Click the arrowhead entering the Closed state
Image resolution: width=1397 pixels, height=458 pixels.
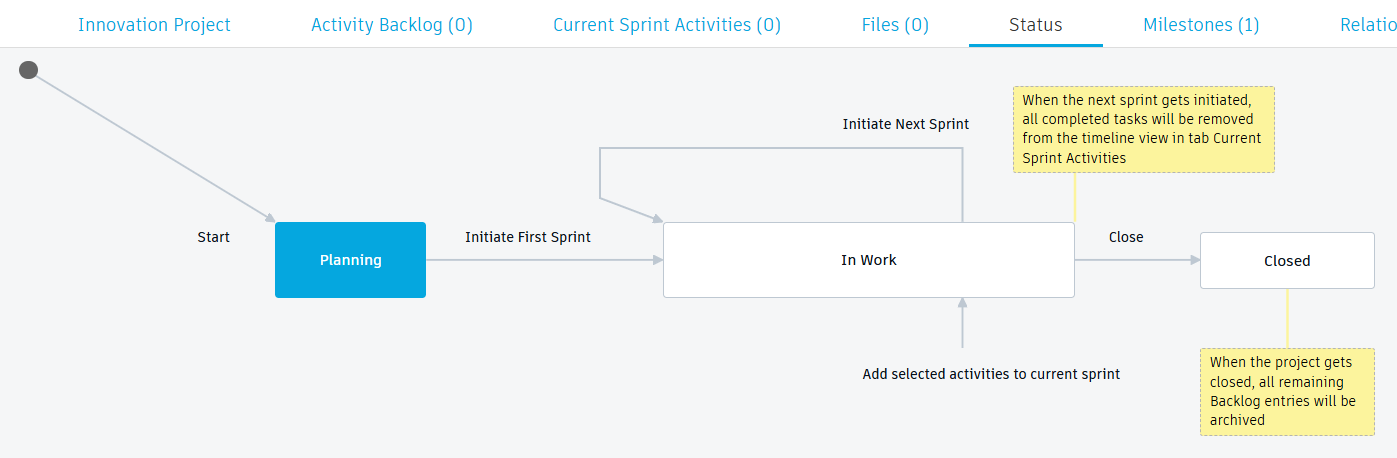(1194, 260)
